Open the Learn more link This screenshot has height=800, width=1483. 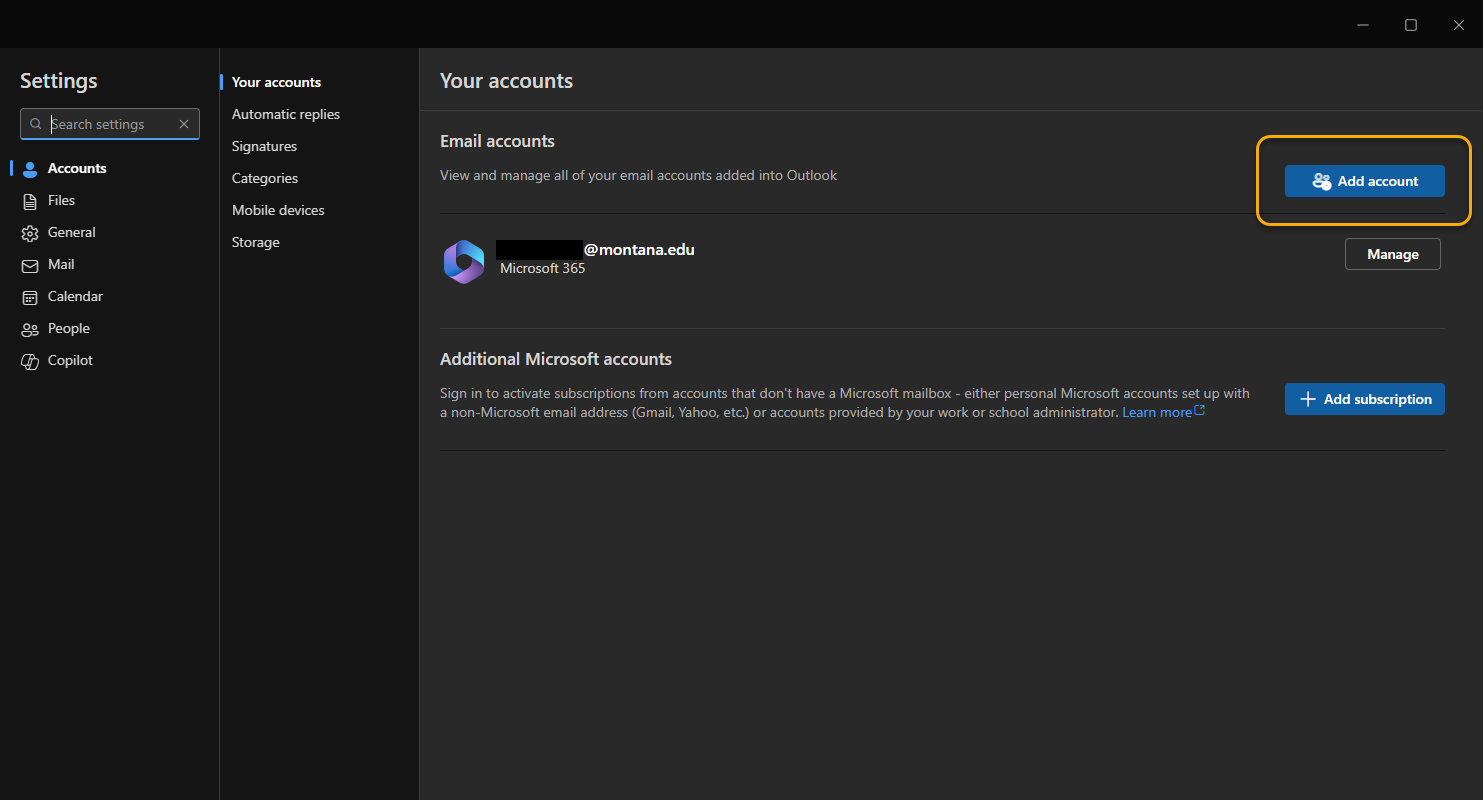coord(1156,411)
